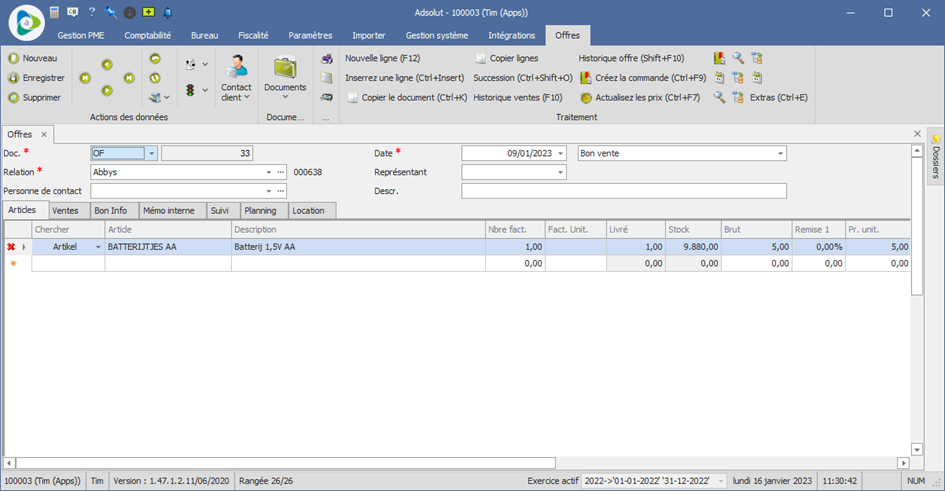Open the Artikel dropdown in the first row

(x=98, y=247)
